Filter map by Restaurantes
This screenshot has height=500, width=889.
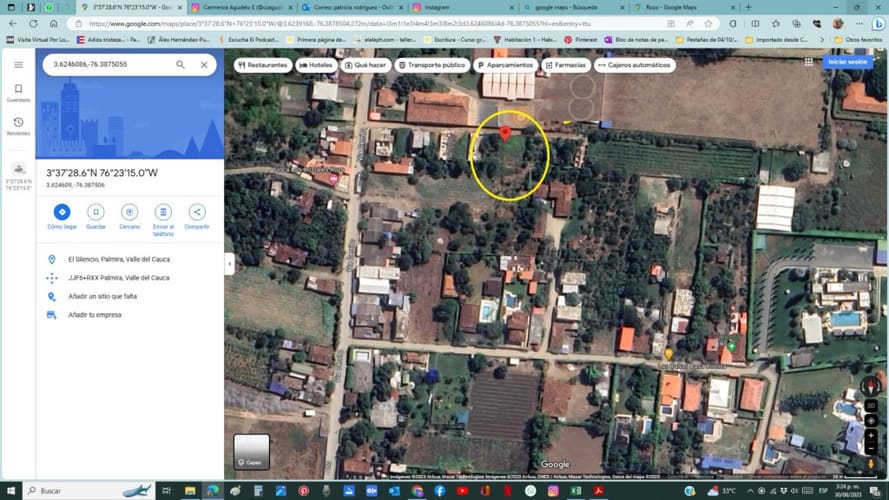click(x=263, y=65)
